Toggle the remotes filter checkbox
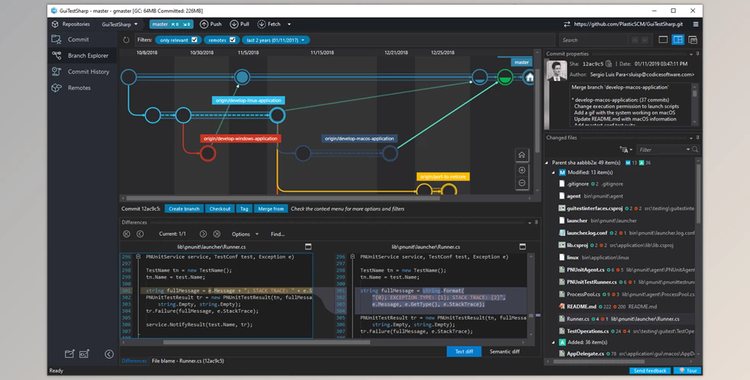 coord(232,40)
